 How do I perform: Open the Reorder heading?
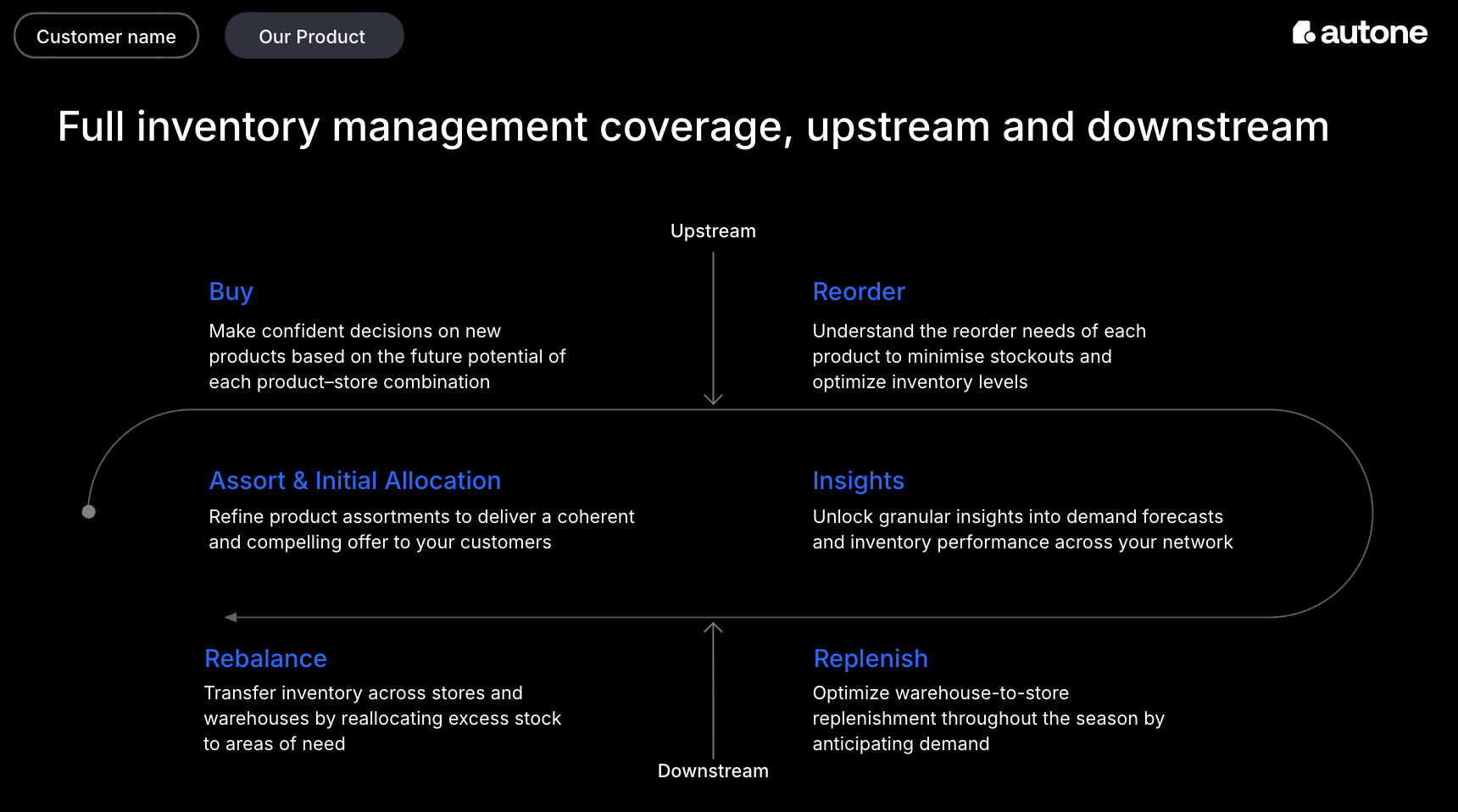pyautogui.click(x=859, y=292)
